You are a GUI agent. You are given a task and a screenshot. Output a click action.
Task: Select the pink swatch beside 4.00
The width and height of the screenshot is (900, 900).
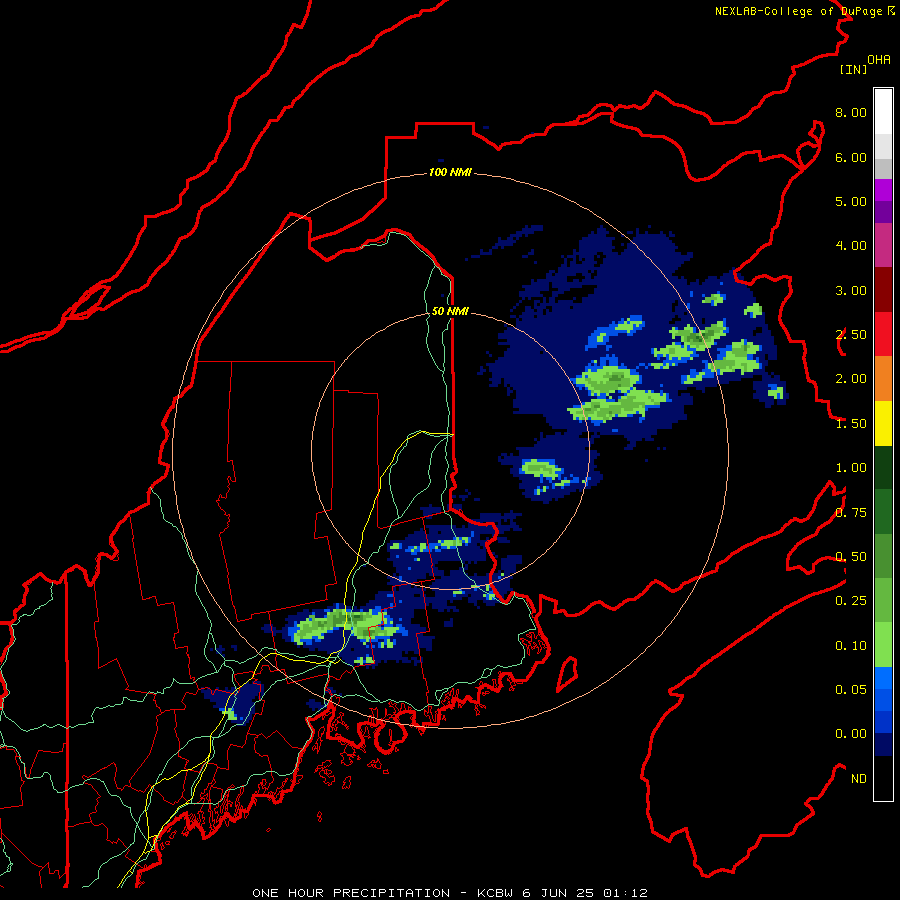(x=883, y=245)
